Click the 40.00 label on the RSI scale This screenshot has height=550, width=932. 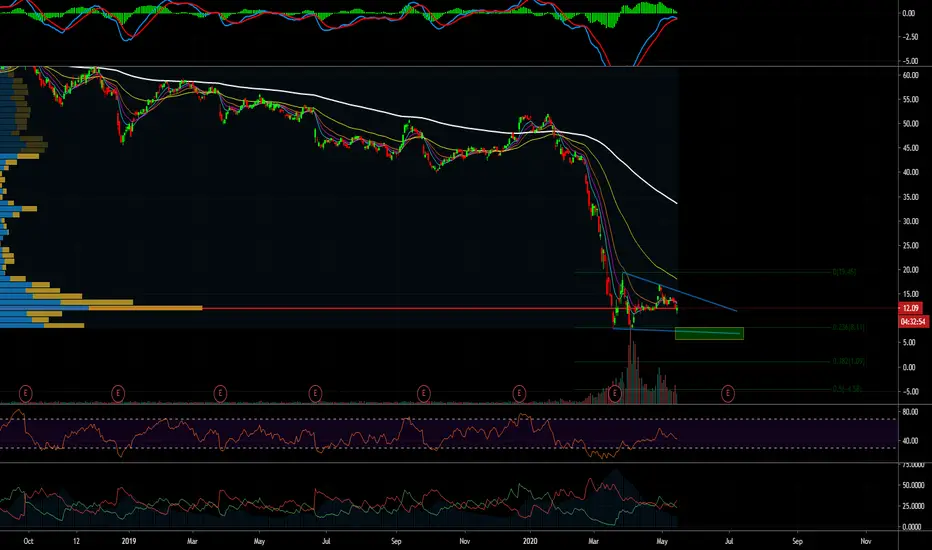point(910,441)
